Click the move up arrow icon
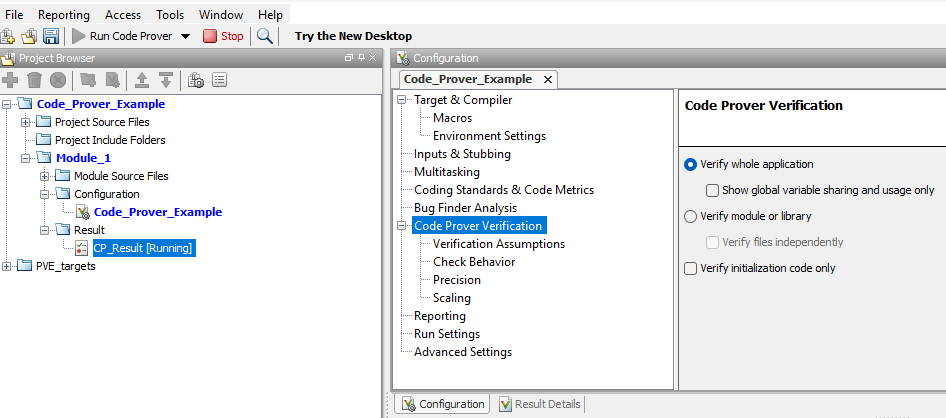This screenshot has height=418, width=946. coord(142,80)
